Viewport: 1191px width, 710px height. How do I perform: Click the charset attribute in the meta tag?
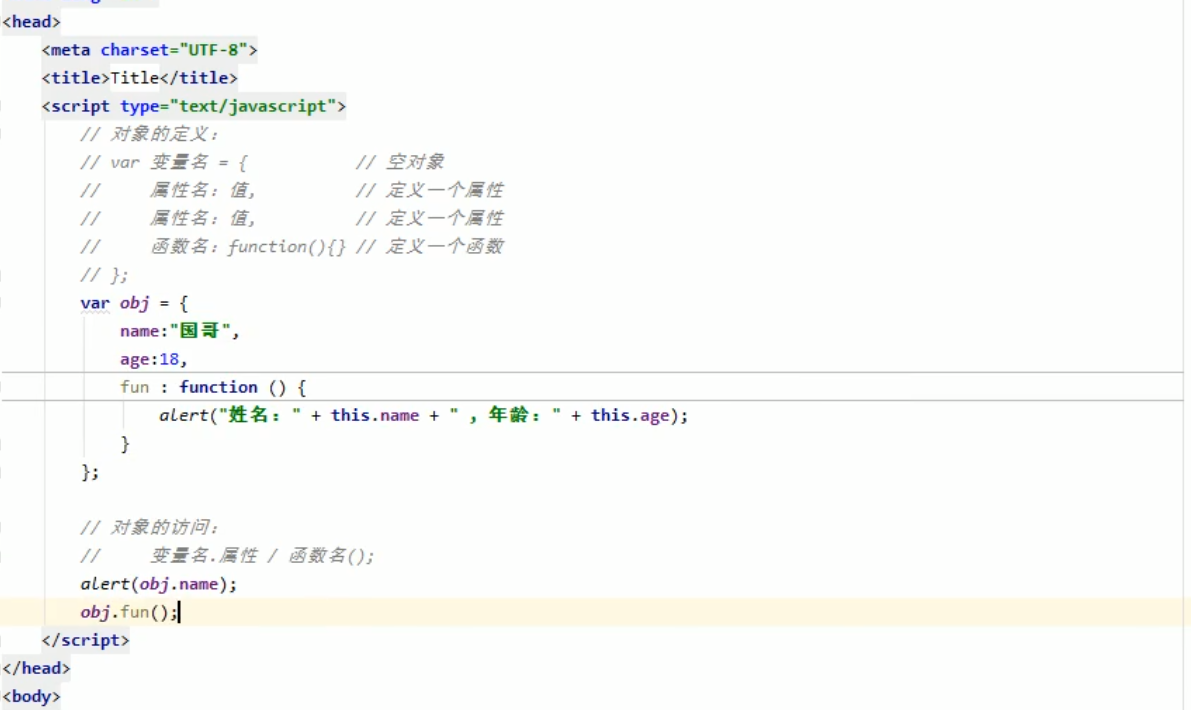pyautogui.click(x=134, y=50)
